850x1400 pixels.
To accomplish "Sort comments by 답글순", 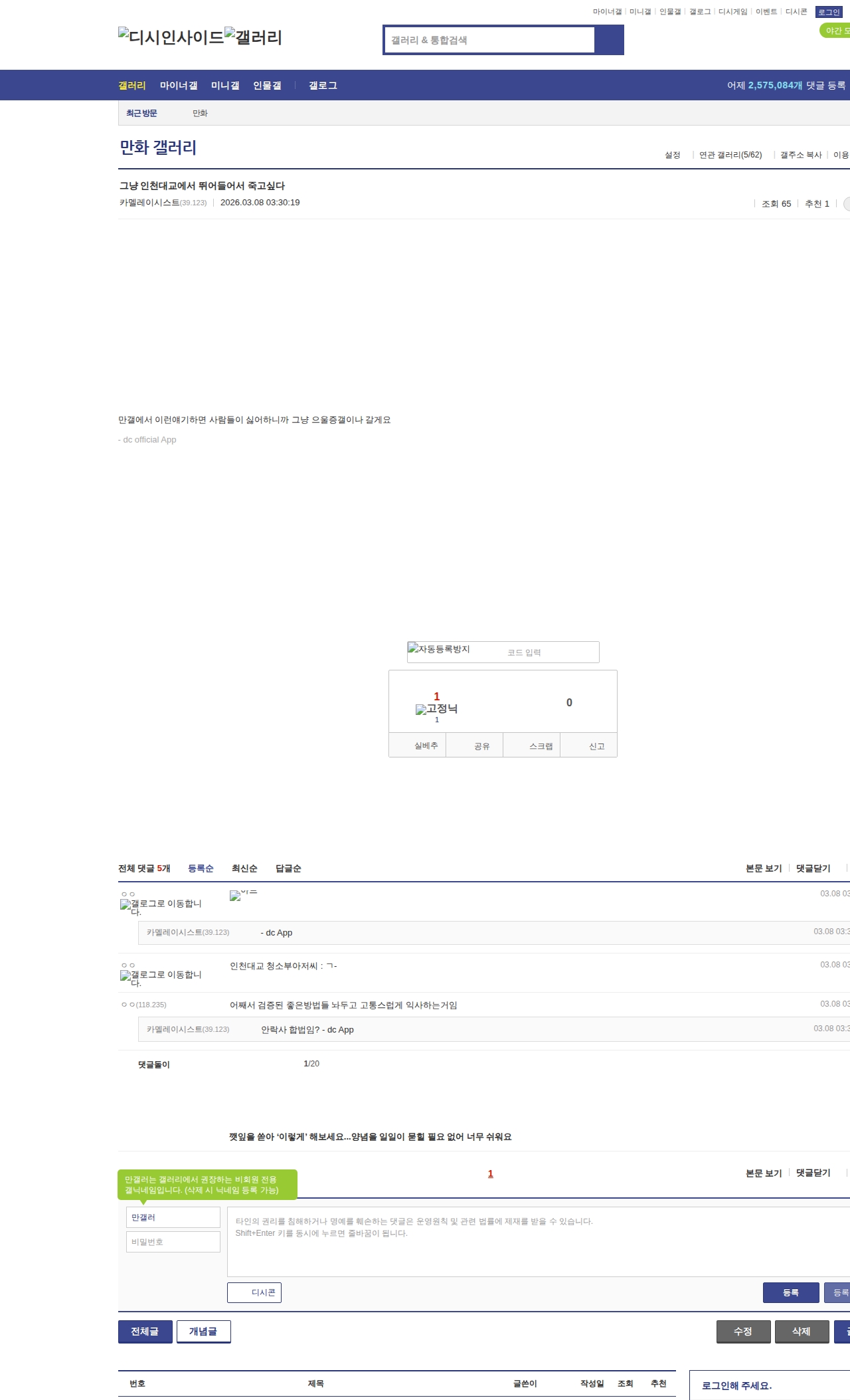I will pyautogui.click(x=288, y=868).
